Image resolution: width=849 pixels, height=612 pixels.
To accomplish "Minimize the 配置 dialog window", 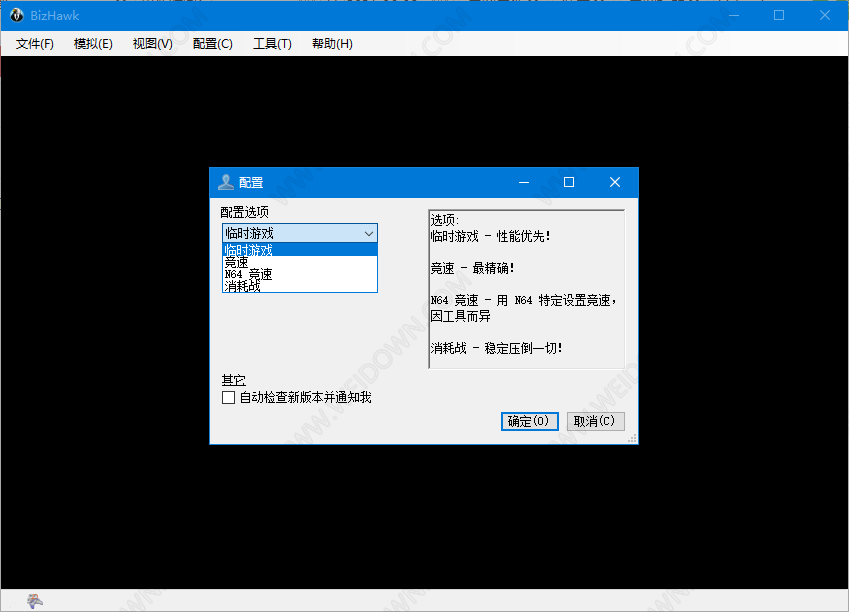I will 524,183.
